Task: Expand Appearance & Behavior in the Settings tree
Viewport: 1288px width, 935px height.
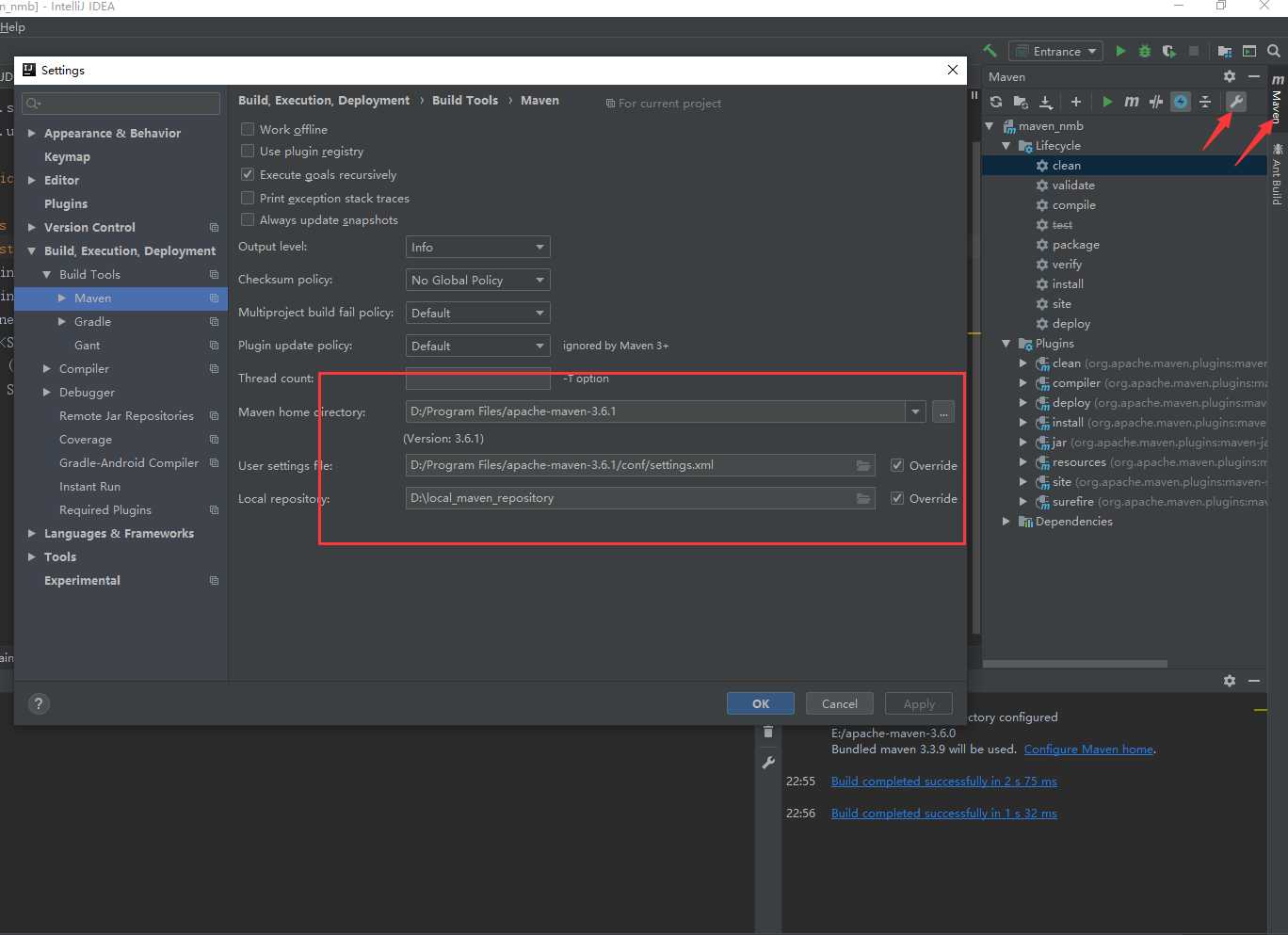Action: tap(32, 133)
